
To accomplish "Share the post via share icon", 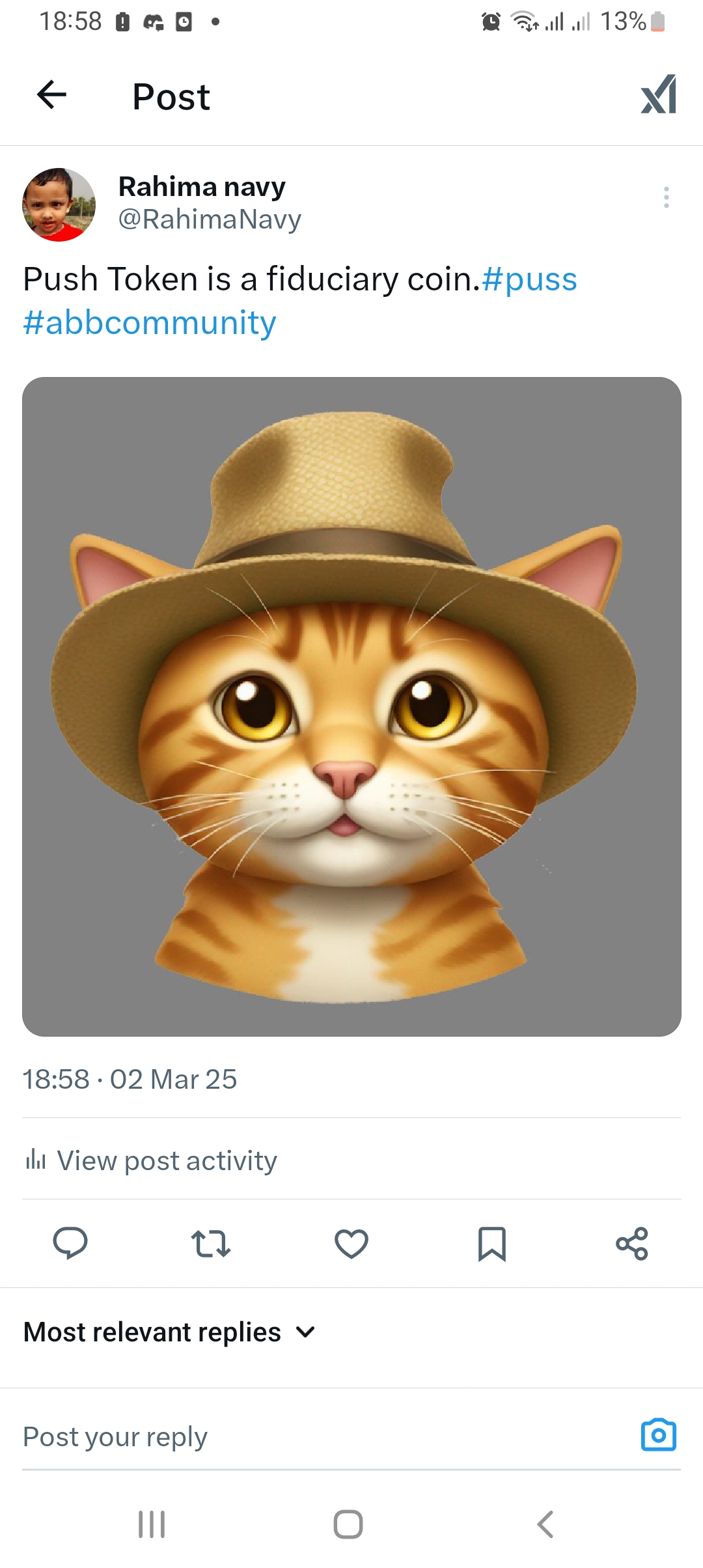I will point(632,1244).
